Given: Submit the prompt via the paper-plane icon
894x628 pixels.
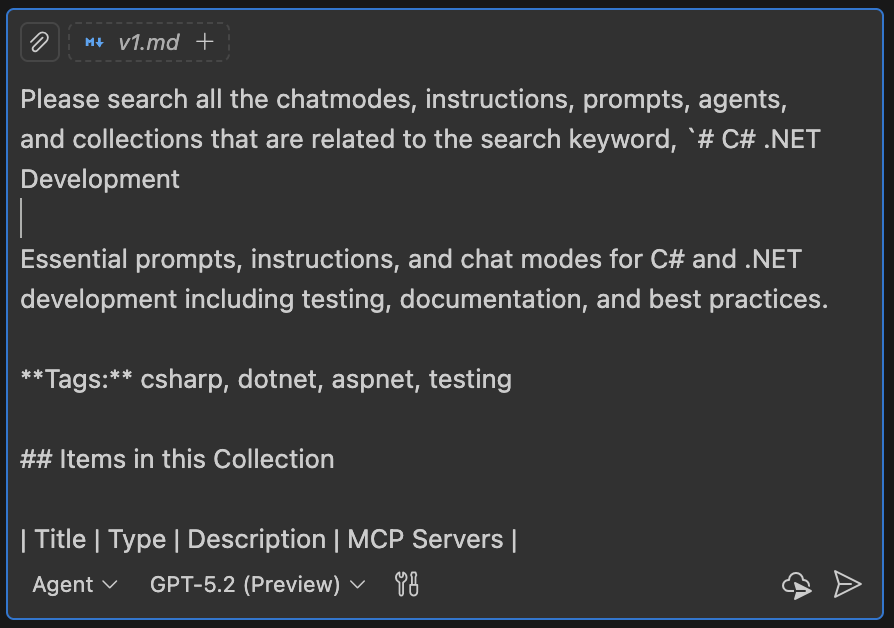Looking at the screenshot, I should point(849,584).
